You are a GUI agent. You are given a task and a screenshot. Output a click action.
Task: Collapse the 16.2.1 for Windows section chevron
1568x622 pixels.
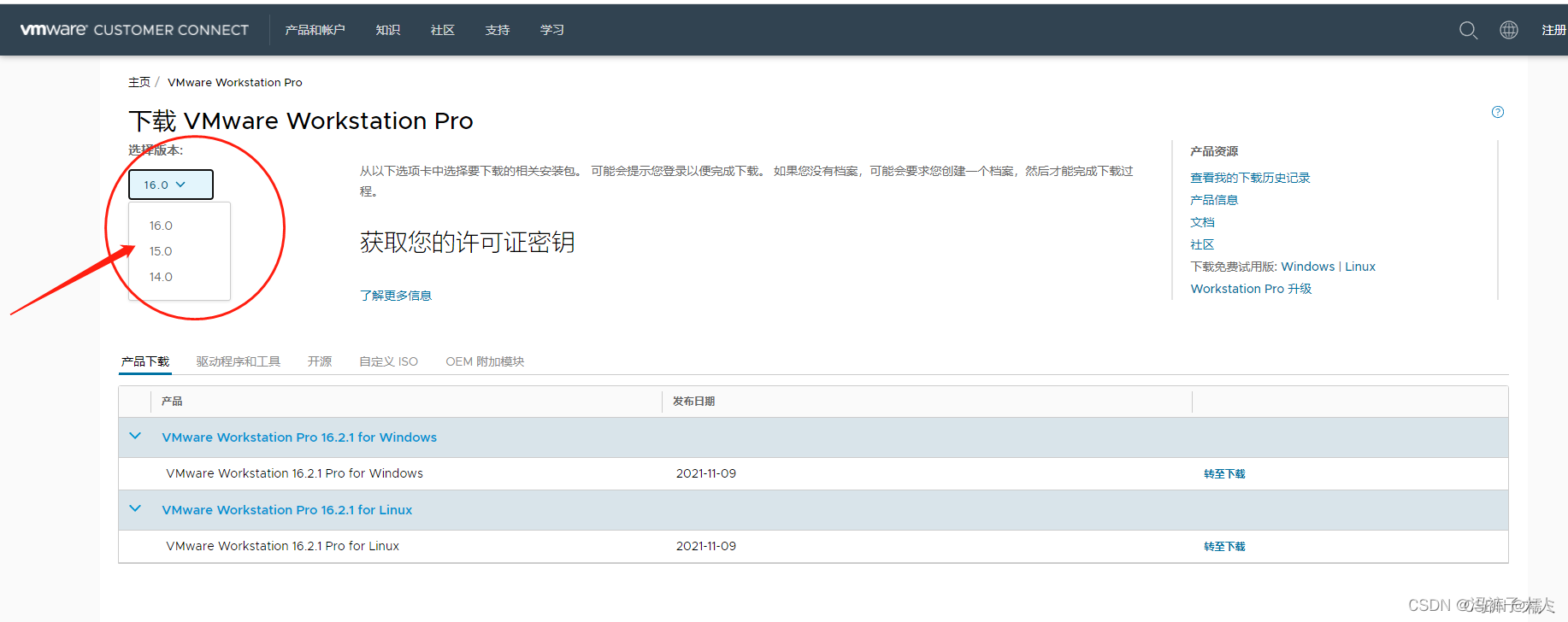pyautogui.click(x=135, y=436)
